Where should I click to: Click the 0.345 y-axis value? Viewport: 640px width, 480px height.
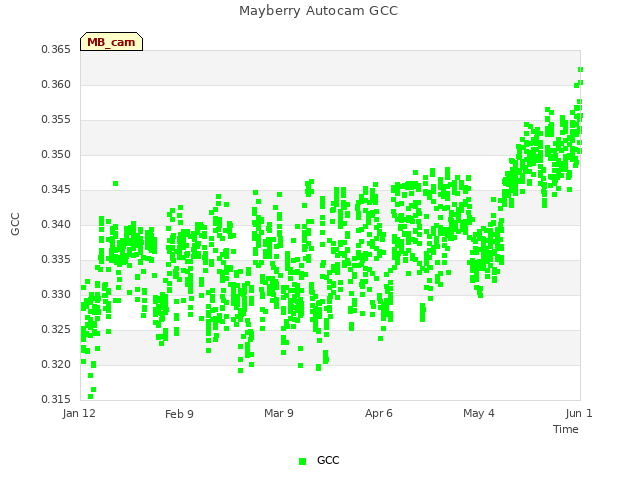pyautogui.click(x=56, y=189)
